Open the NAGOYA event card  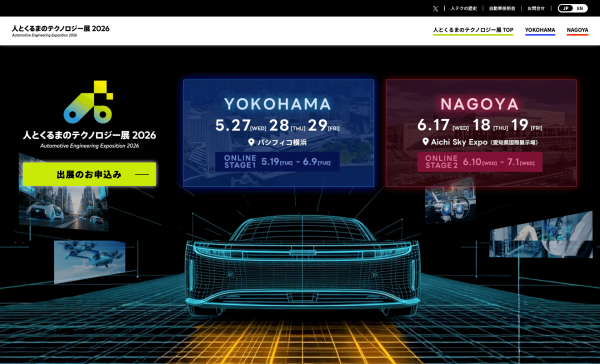[x=481, y=133]
